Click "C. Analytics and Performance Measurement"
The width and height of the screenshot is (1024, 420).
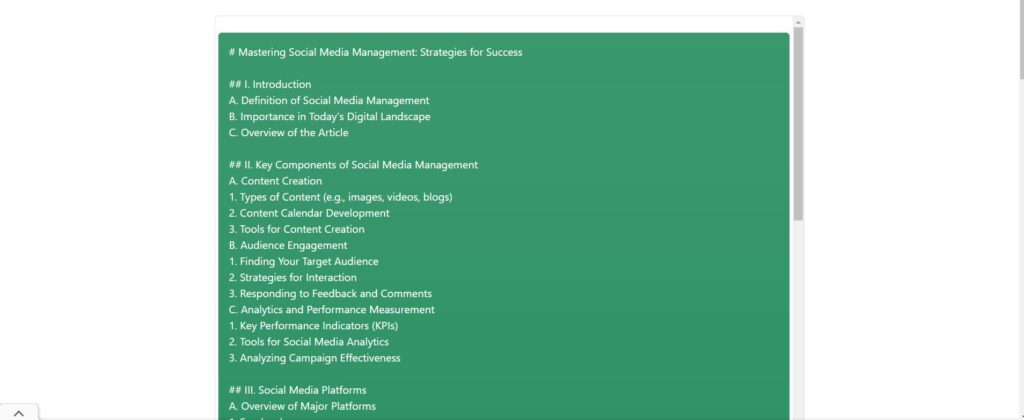pyautogui.click(x=331, y=309)
